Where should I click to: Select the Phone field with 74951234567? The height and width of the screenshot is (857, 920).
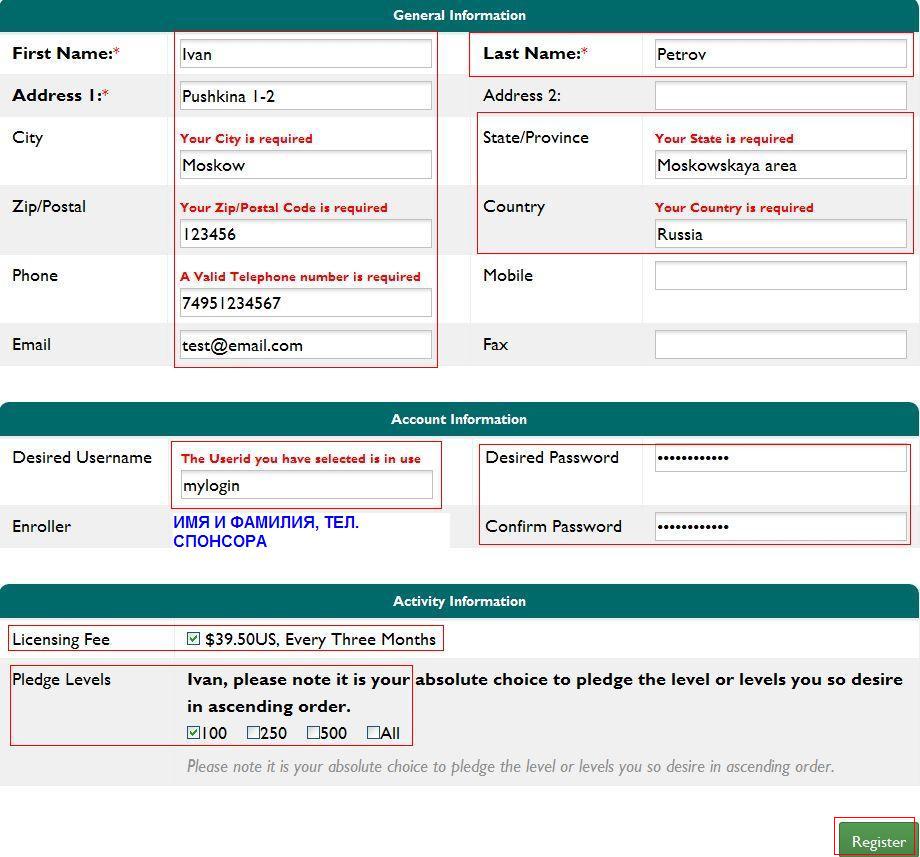click(x=306, y=303)
